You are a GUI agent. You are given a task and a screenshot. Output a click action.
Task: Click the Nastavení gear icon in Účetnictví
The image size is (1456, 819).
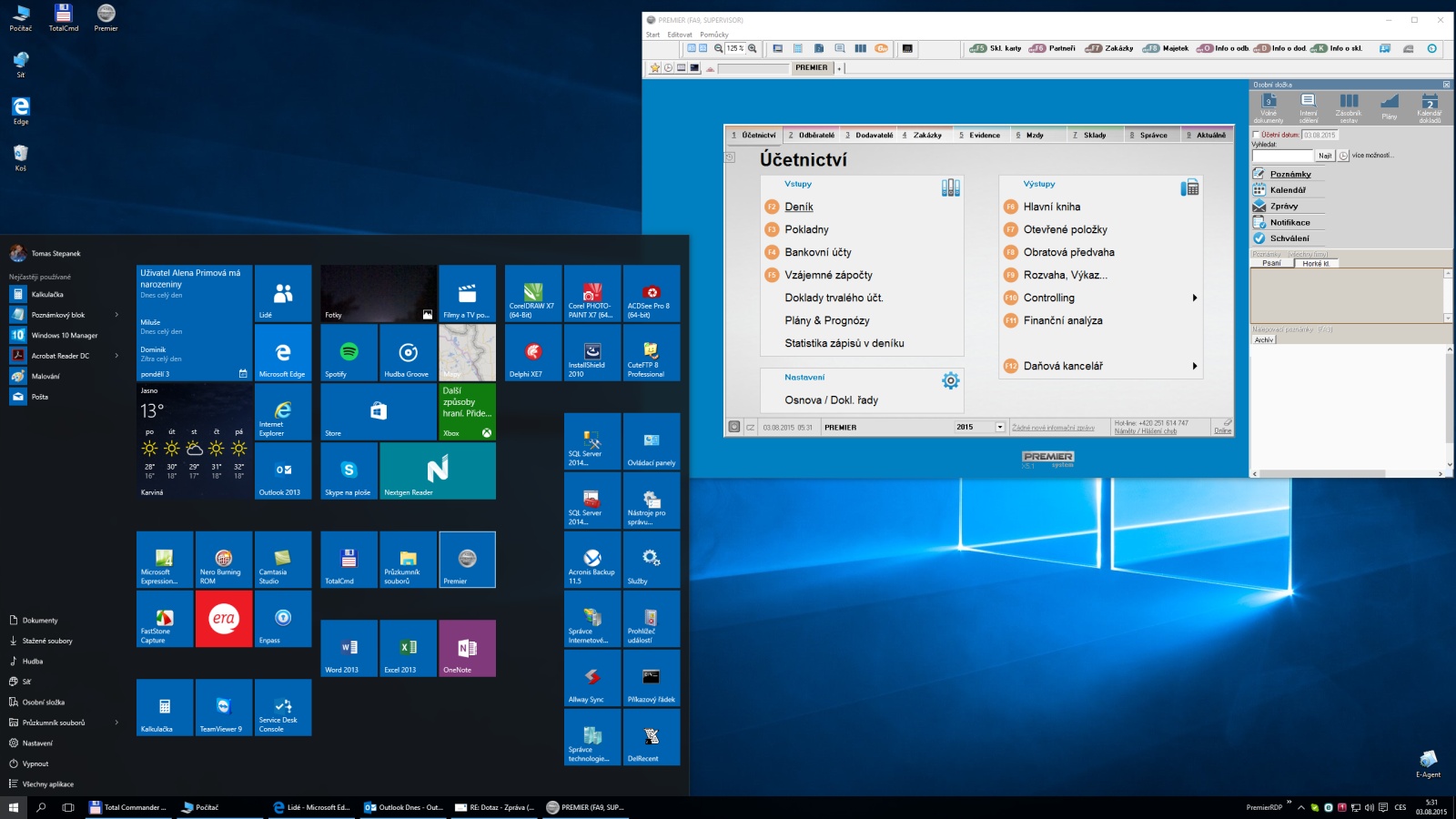pyautogui.click(x=951, y=380)
